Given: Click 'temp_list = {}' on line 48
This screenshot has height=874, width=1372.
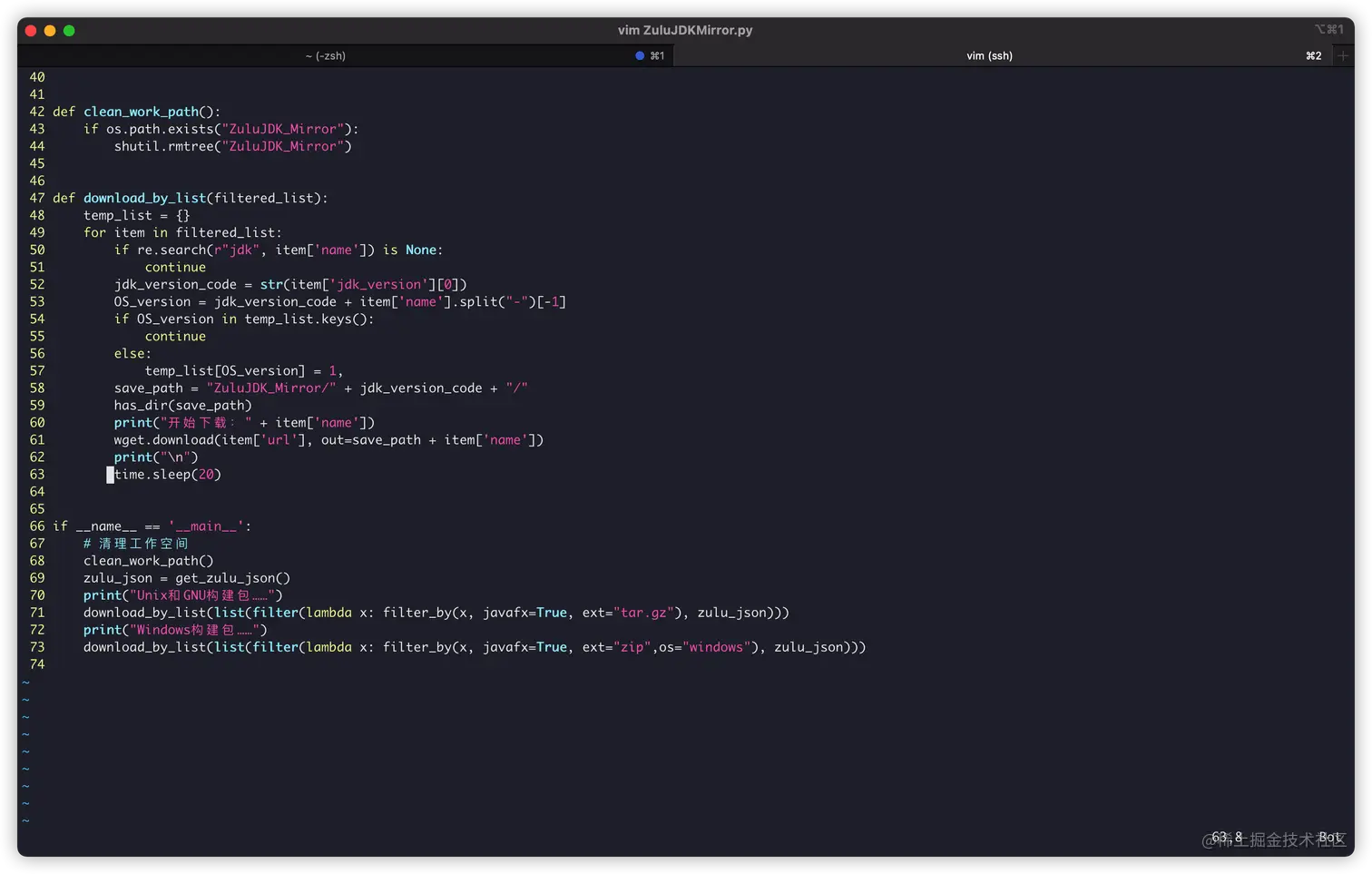Looking at the screenshot, I should (137, 215).
